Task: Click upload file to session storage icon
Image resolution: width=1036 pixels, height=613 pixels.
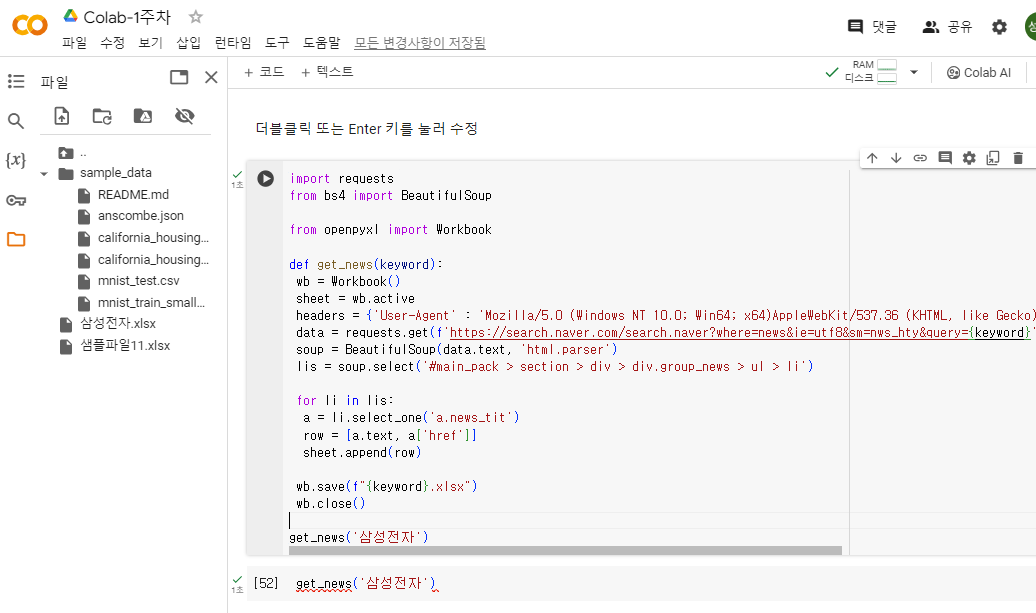Action: [x=61, y=116]
